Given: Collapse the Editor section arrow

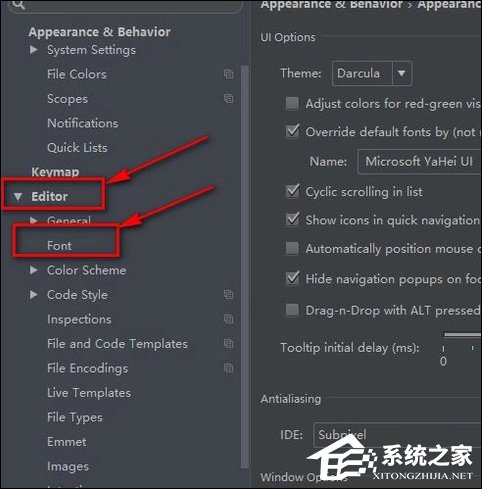Looking at the screenshot, I should click(18, 197).
